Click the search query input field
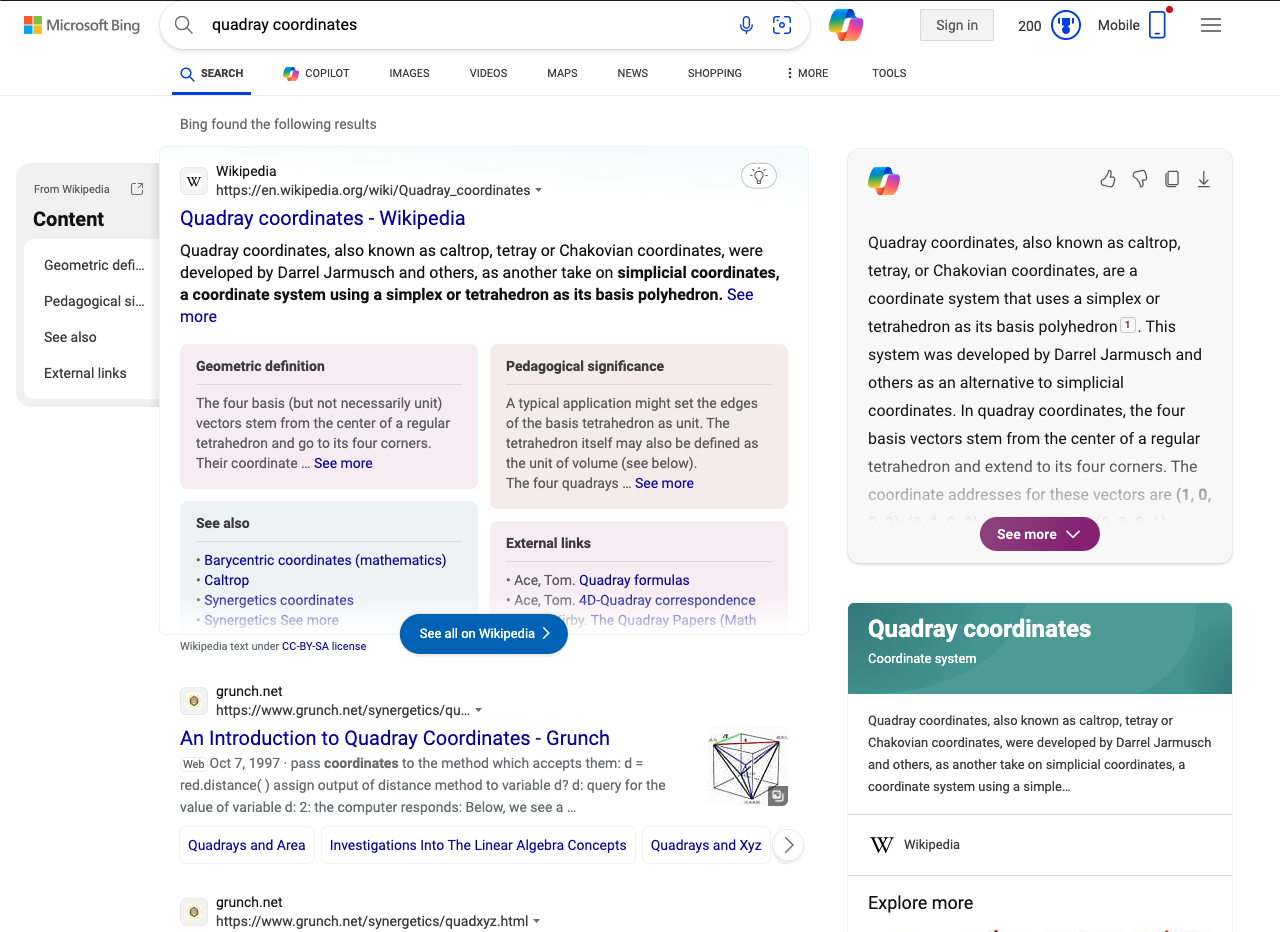The width and height of the screenshot is (1280, 932). (465, 25)
